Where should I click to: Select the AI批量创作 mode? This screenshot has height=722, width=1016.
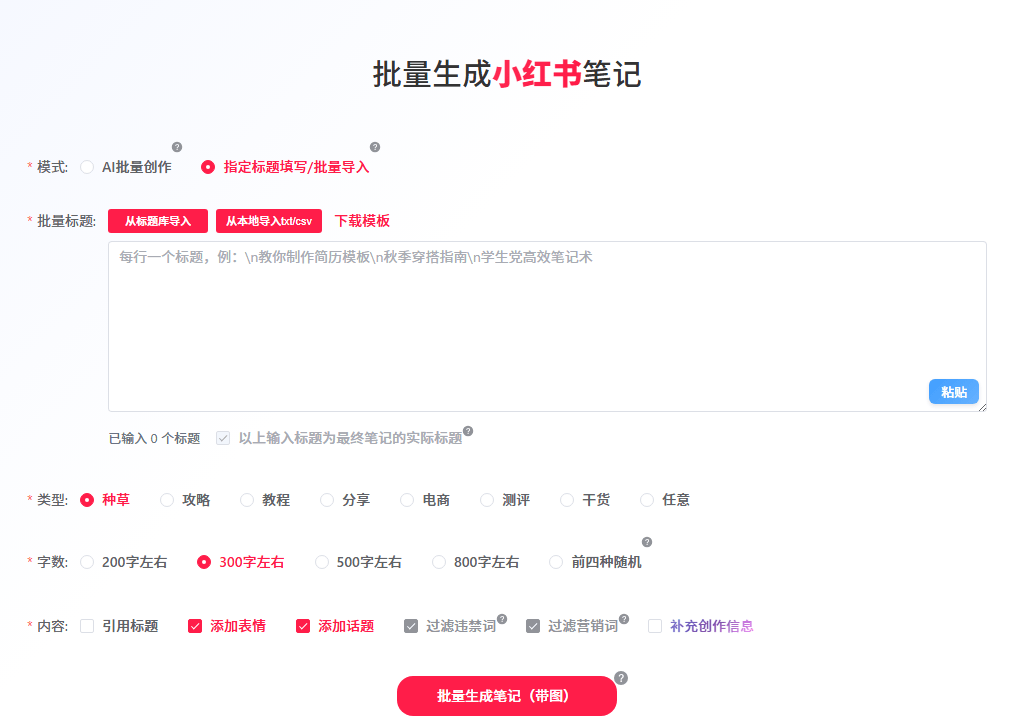pyautogui.click(x=87, y=168)
